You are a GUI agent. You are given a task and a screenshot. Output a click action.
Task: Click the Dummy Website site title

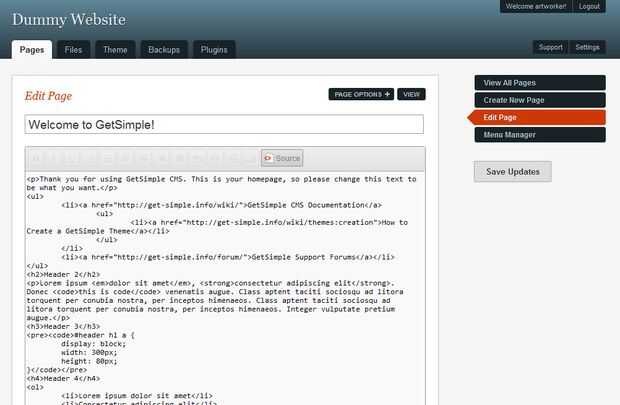click(69, 19)
